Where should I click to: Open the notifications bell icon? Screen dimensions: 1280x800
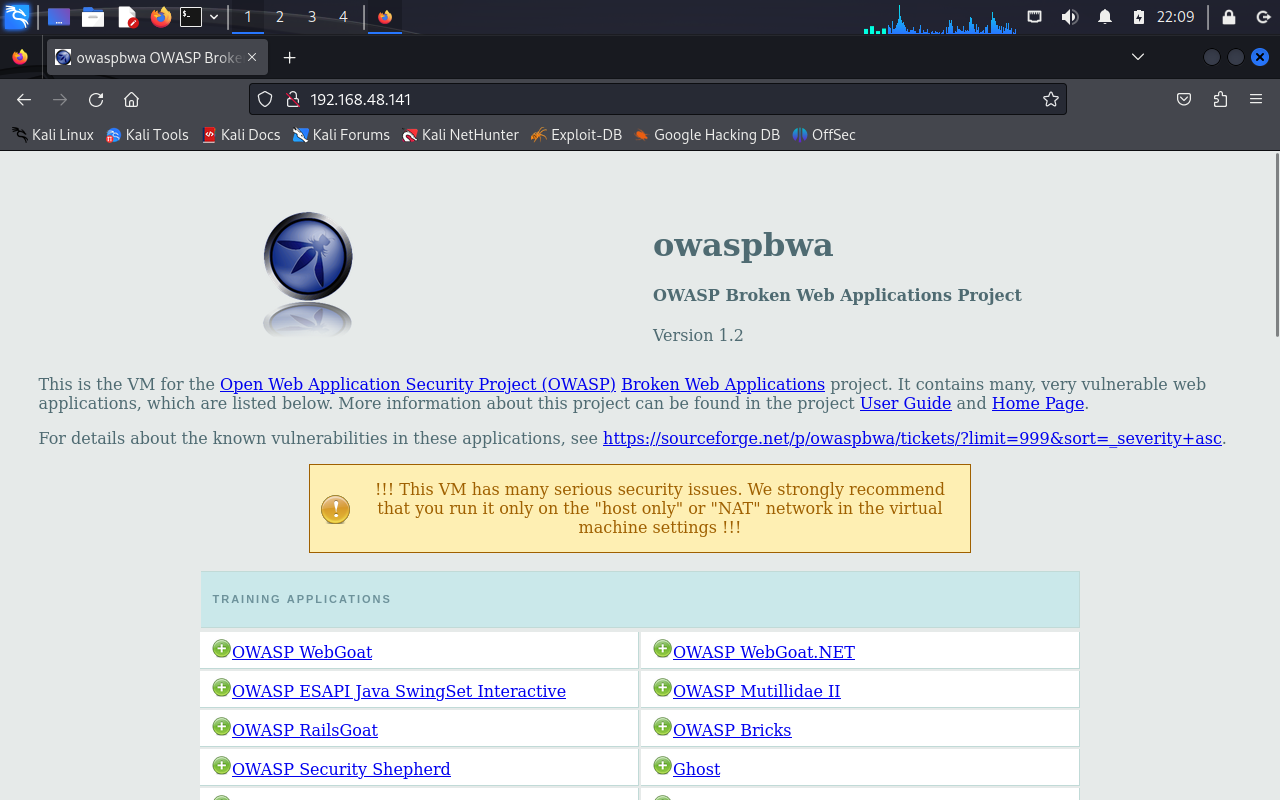pyautogui.click(x=1105, y=17)
